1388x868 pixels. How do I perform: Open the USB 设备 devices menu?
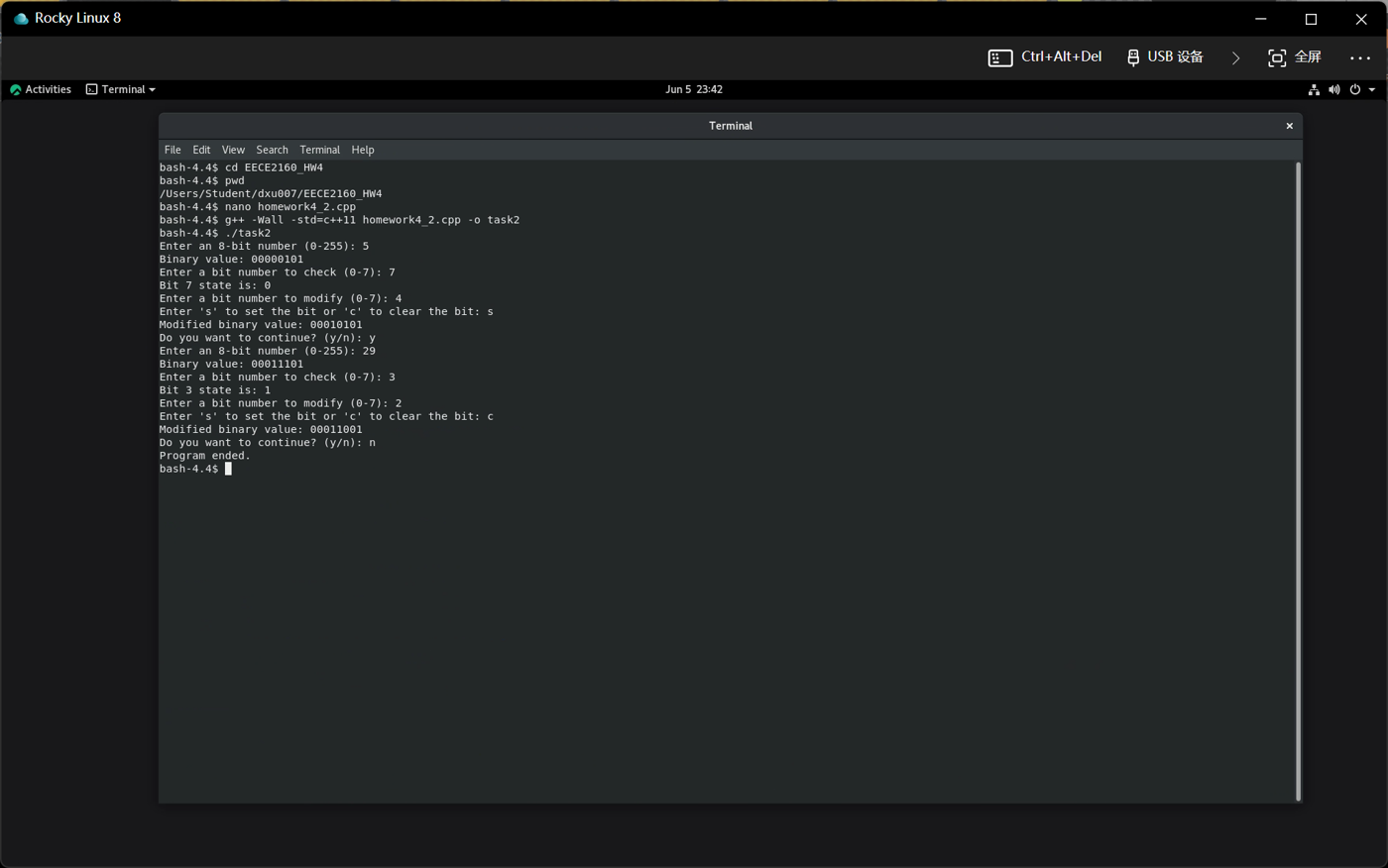pyautogui.click(x=1165, y=57)
